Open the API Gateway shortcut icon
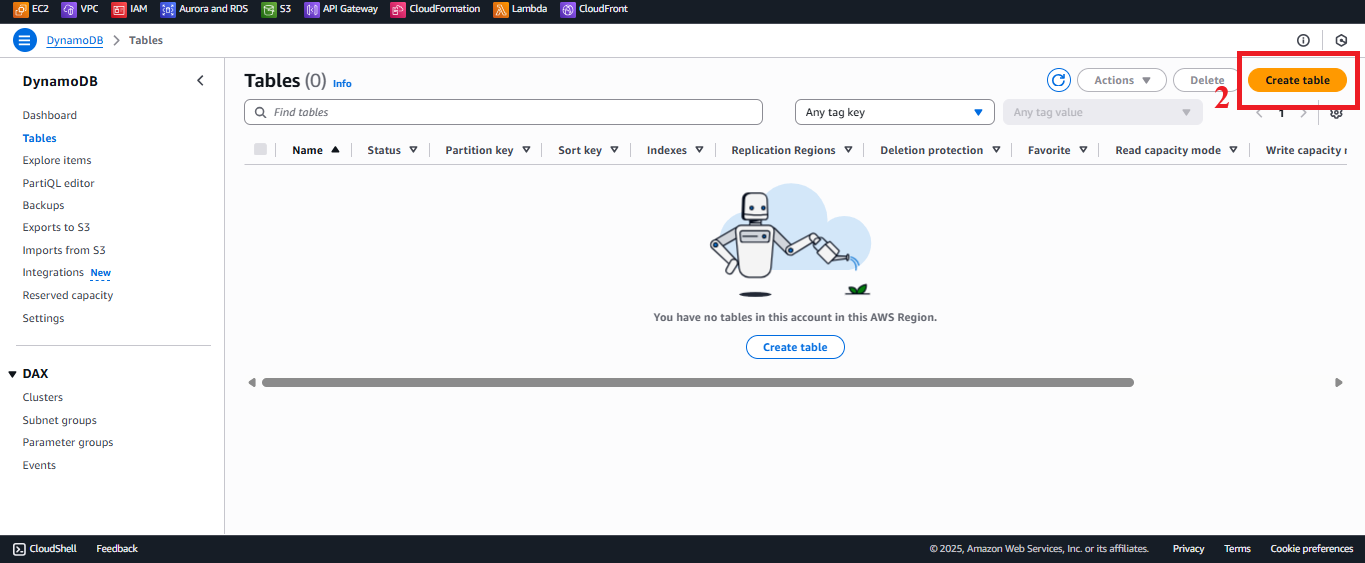This screenshot has width=1365, height=563. coord(311,9)
